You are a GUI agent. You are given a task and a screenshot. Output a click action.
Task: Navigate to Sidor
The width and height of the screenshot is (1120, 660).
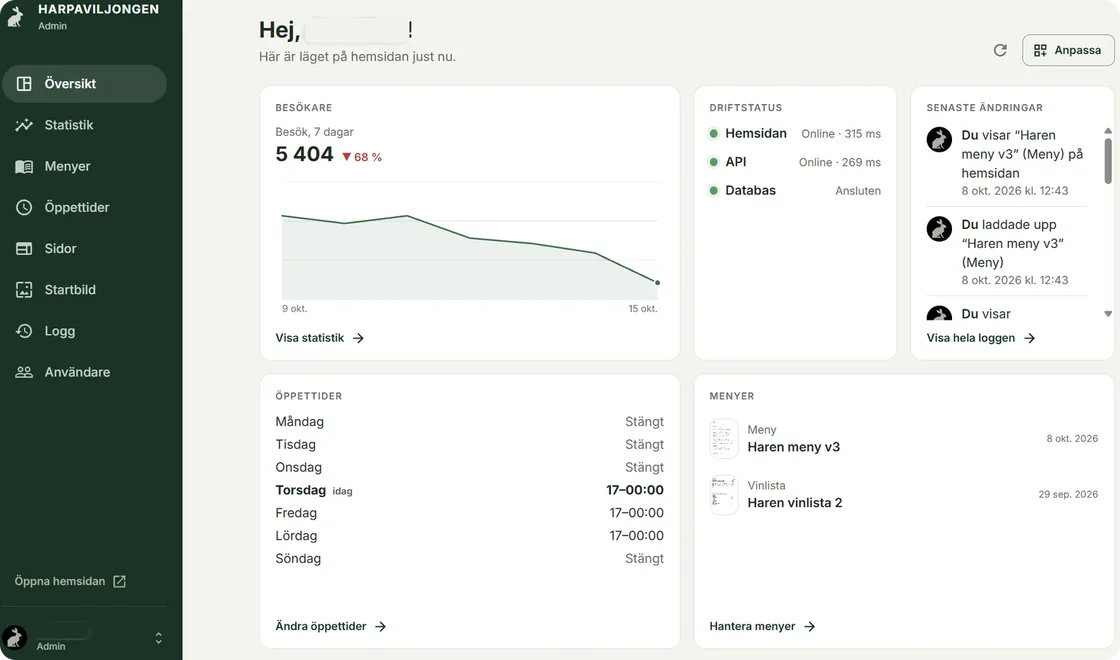coord(84,249)
